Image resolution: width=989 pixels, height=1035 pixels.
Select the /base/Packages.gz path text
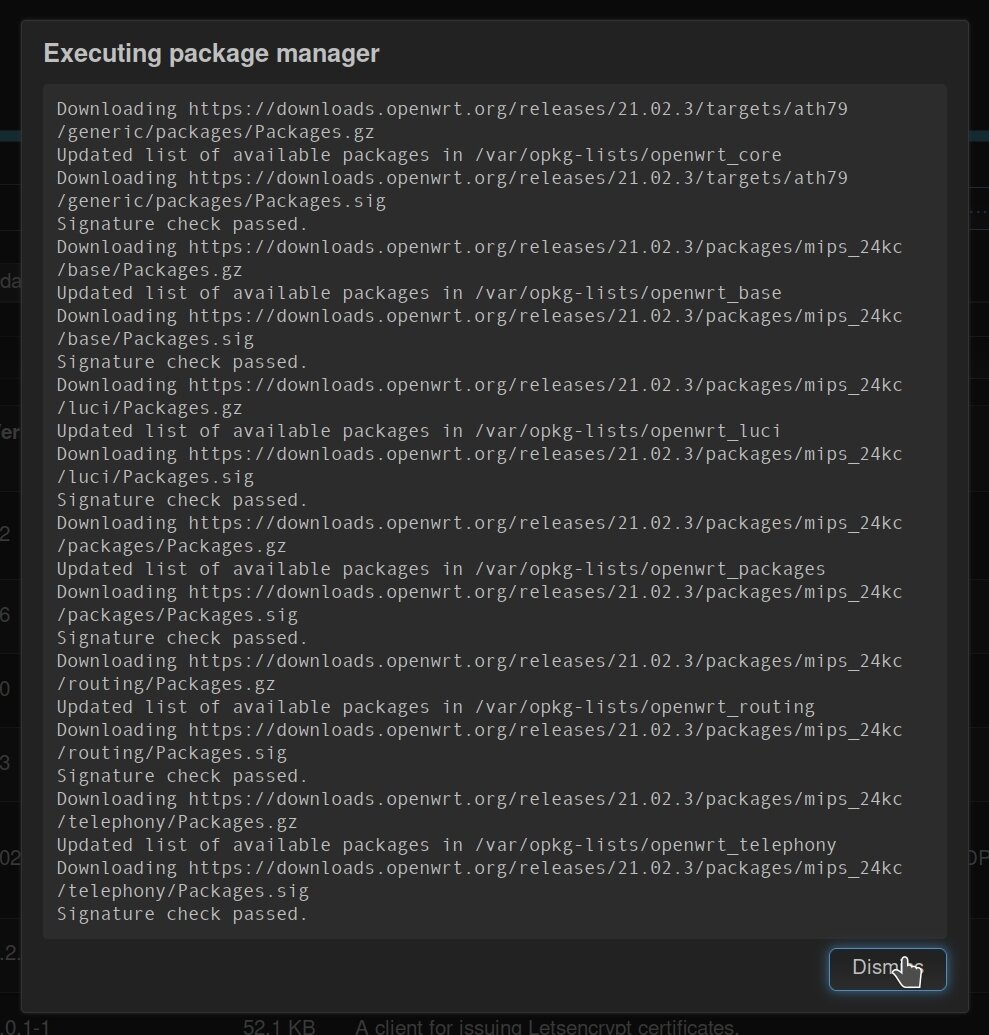(x=150, y=270)
